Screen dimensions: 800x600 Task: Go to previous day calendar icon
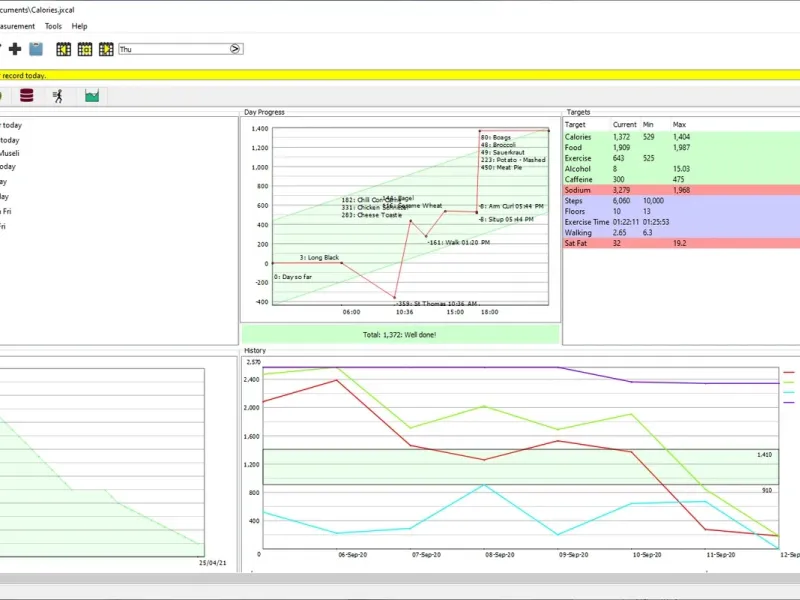(64, 49)
